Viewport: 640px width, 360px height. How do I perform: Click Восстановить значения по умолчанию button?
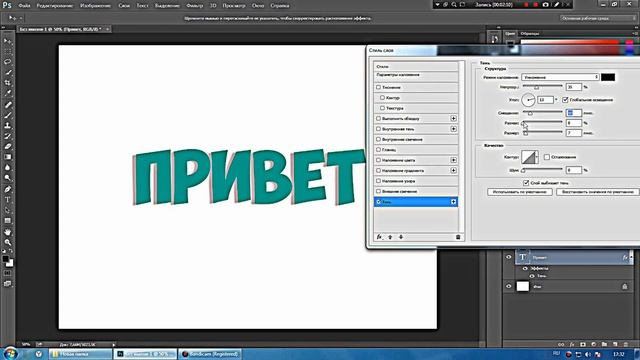tap(598, 192)
